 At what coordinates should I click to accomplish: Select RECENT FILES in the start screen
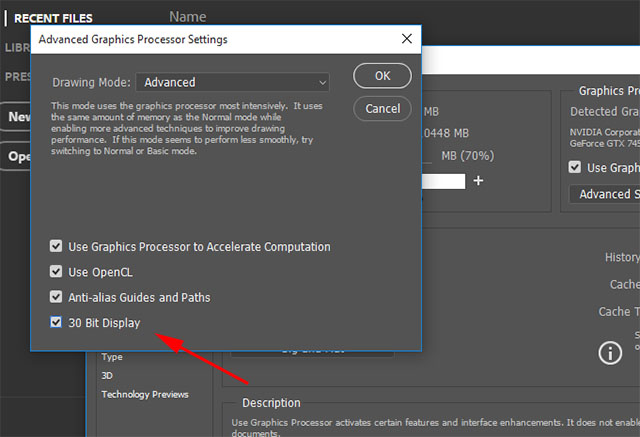(53, 18)
